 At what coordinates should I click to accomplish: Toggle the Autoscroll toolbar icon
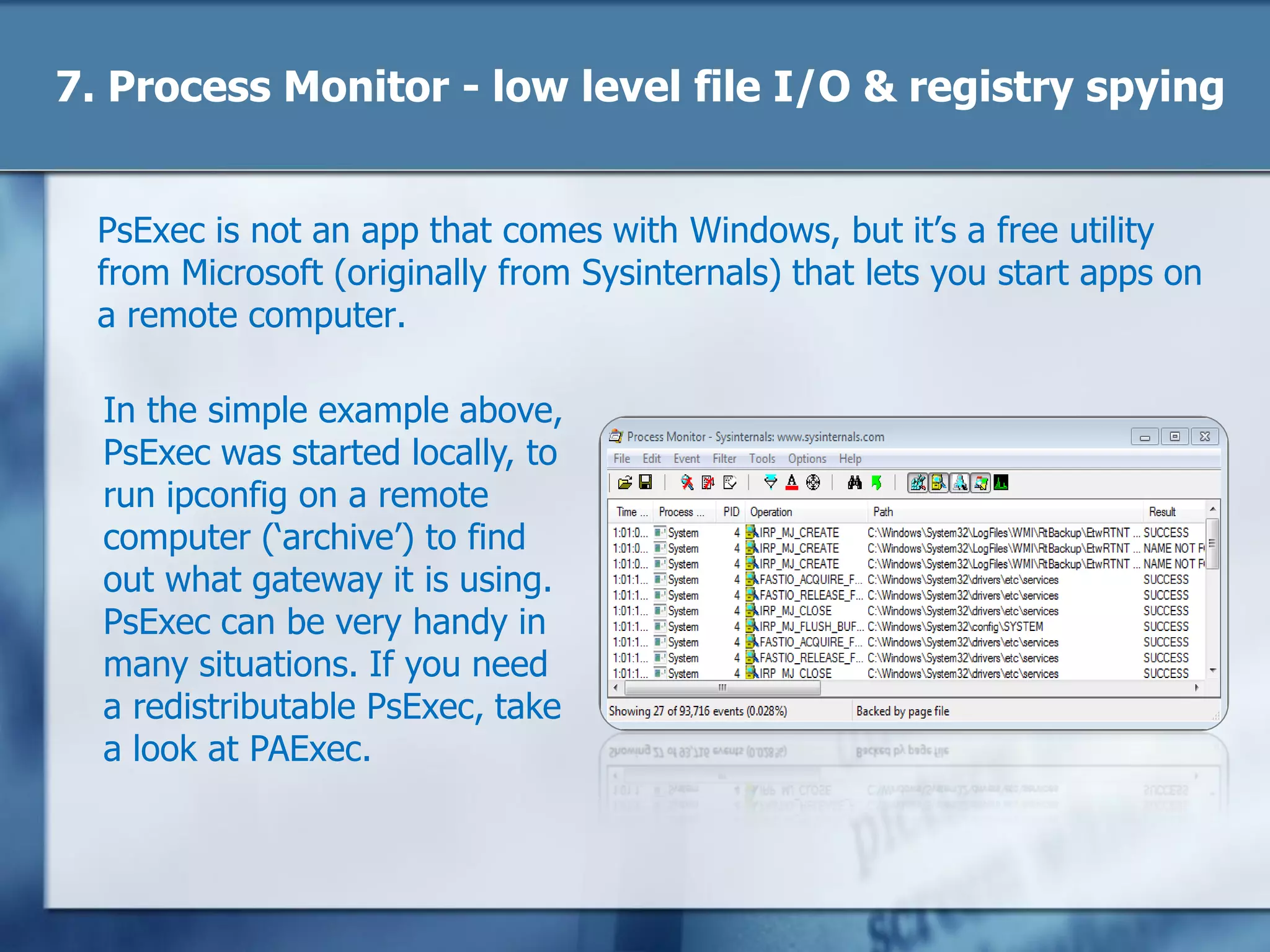pyautogui.click(x=708, y=482)
